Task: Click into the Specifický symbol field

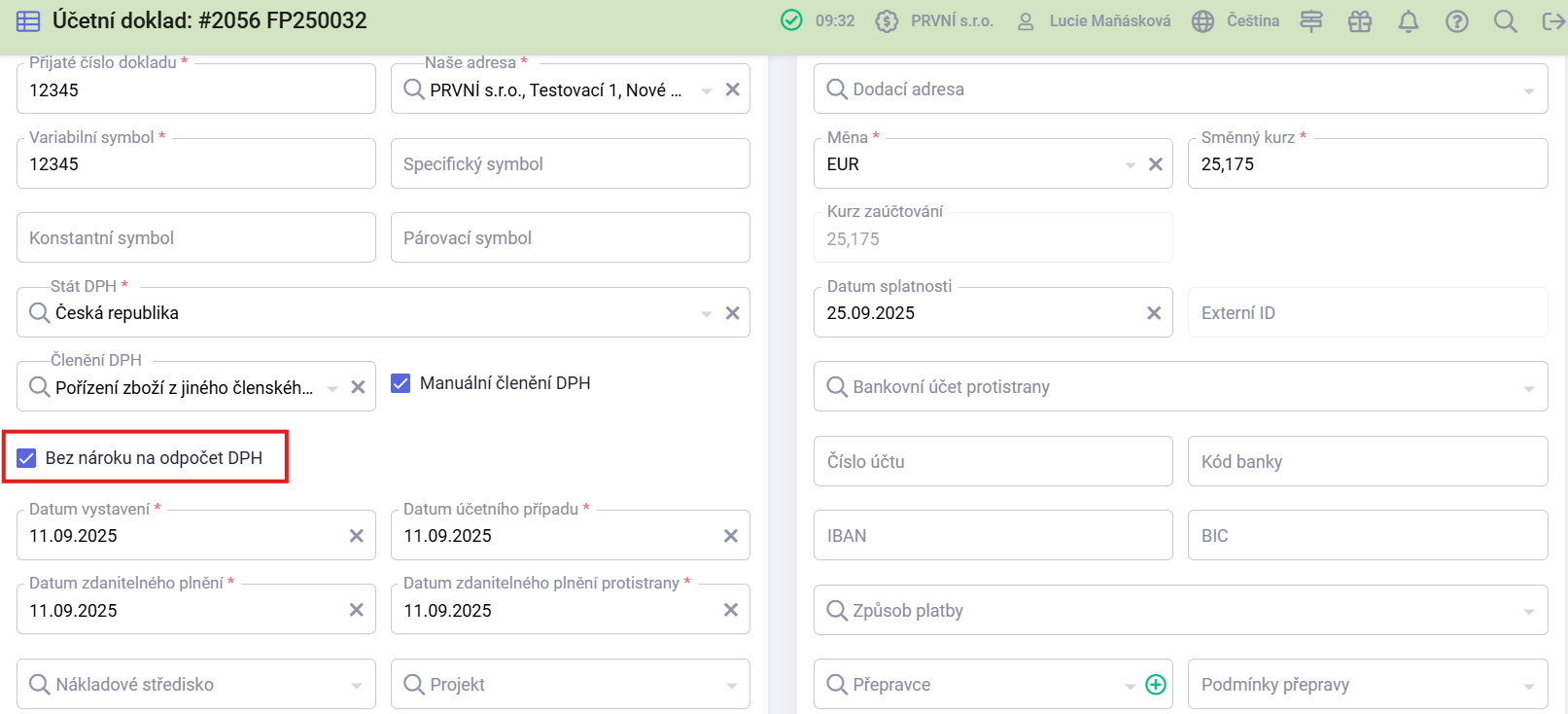Action: tap(570, 164)
